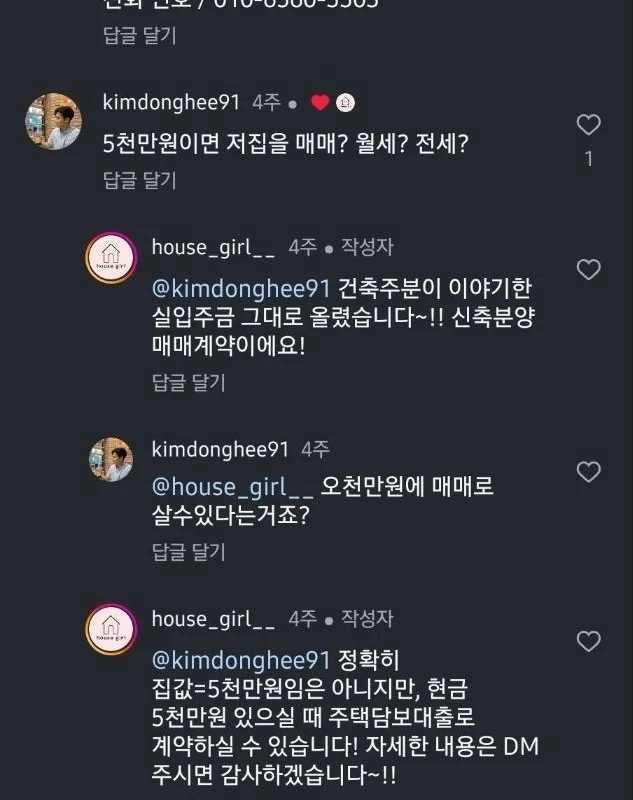
Task: View the like count of 1 under the heart
Action: click(589, 159)
